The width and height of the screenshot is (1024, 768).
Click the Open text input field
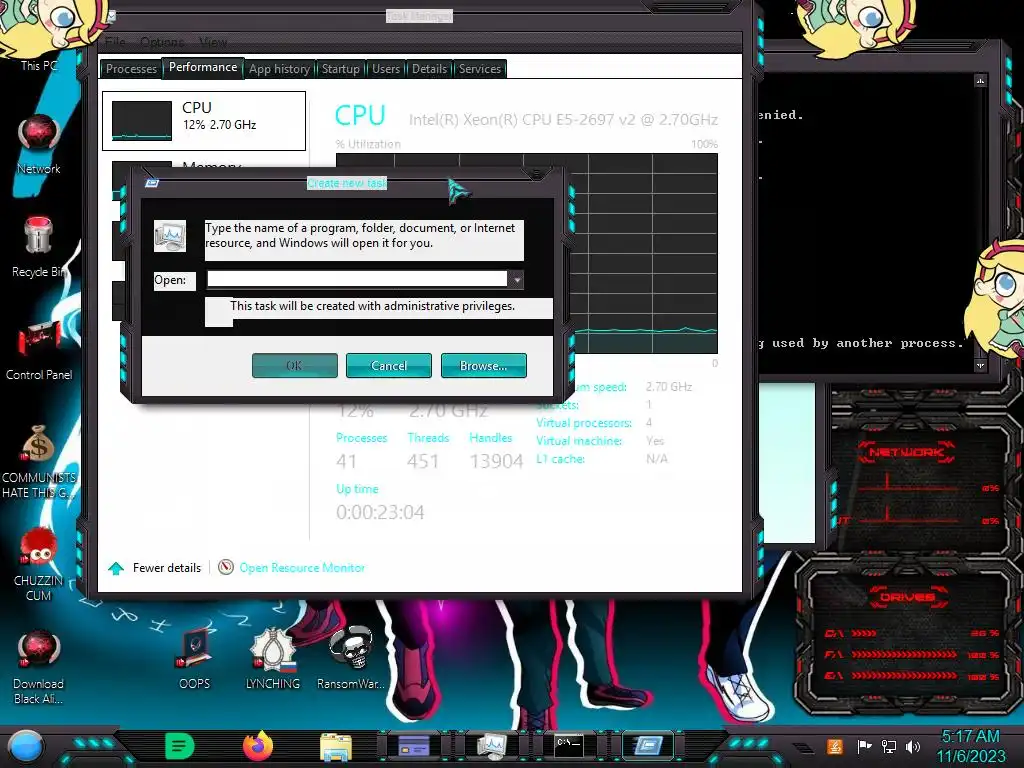[x=357, y=280]
